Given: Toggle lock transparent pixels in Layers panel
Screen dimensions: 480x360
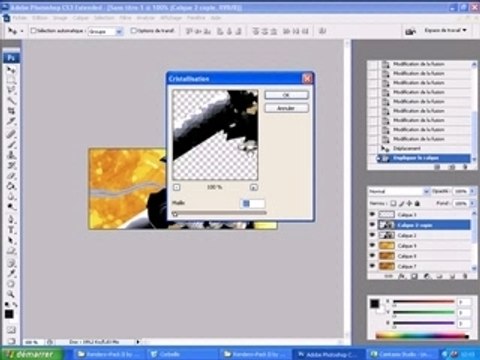Looking at the screenshot, I should [393, 203].
